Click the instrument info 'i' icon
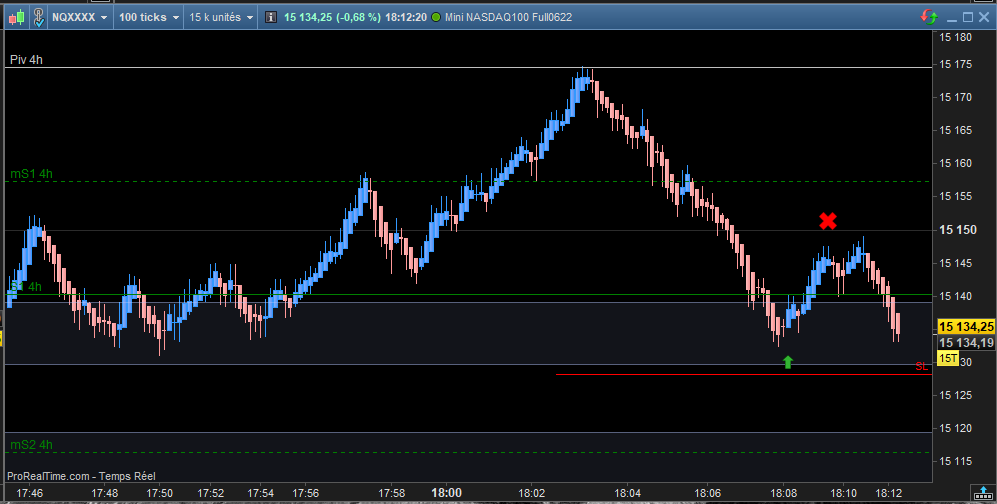 point(270,17)
